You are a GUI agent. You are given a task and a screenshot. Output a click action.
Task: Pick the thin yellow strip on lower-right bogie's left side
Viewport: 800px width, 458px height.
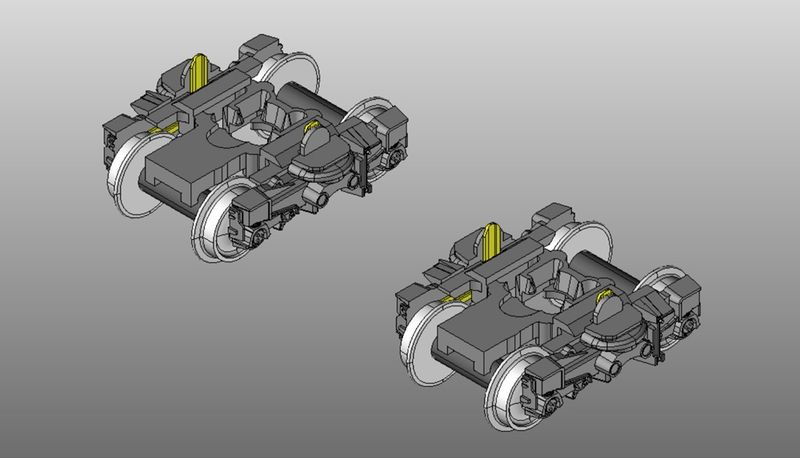click(458, 297)
